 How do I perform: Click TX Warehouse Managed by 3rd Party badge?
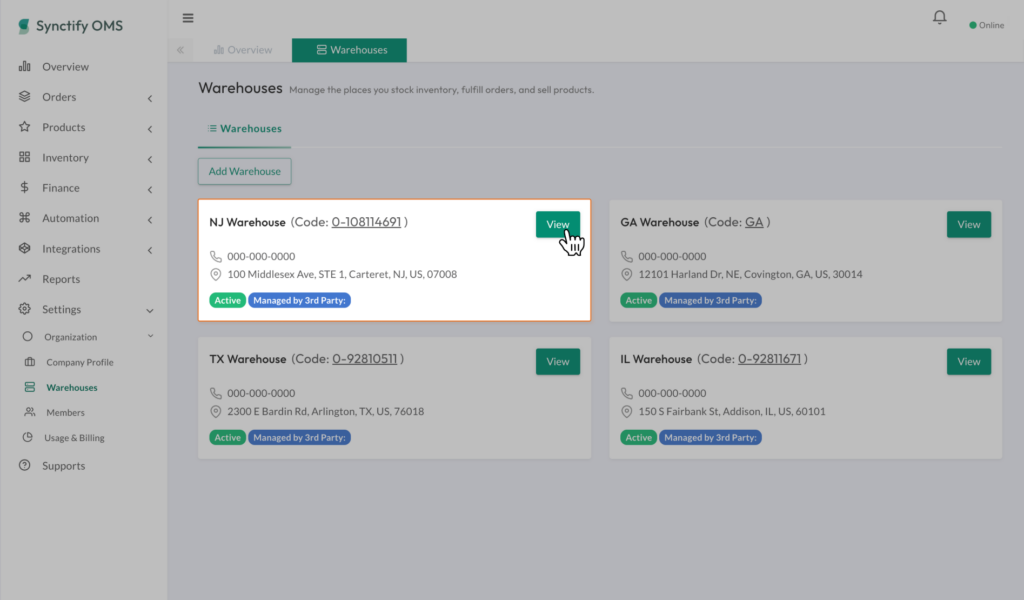point(299,437)
